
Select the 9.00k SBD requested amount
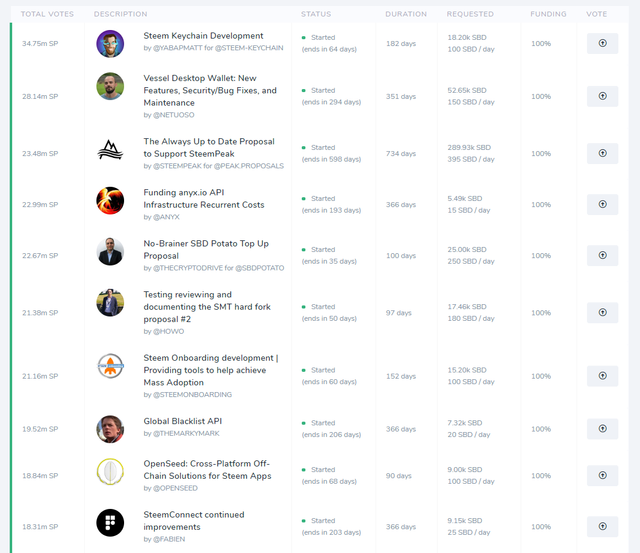[x=465, y=470]
